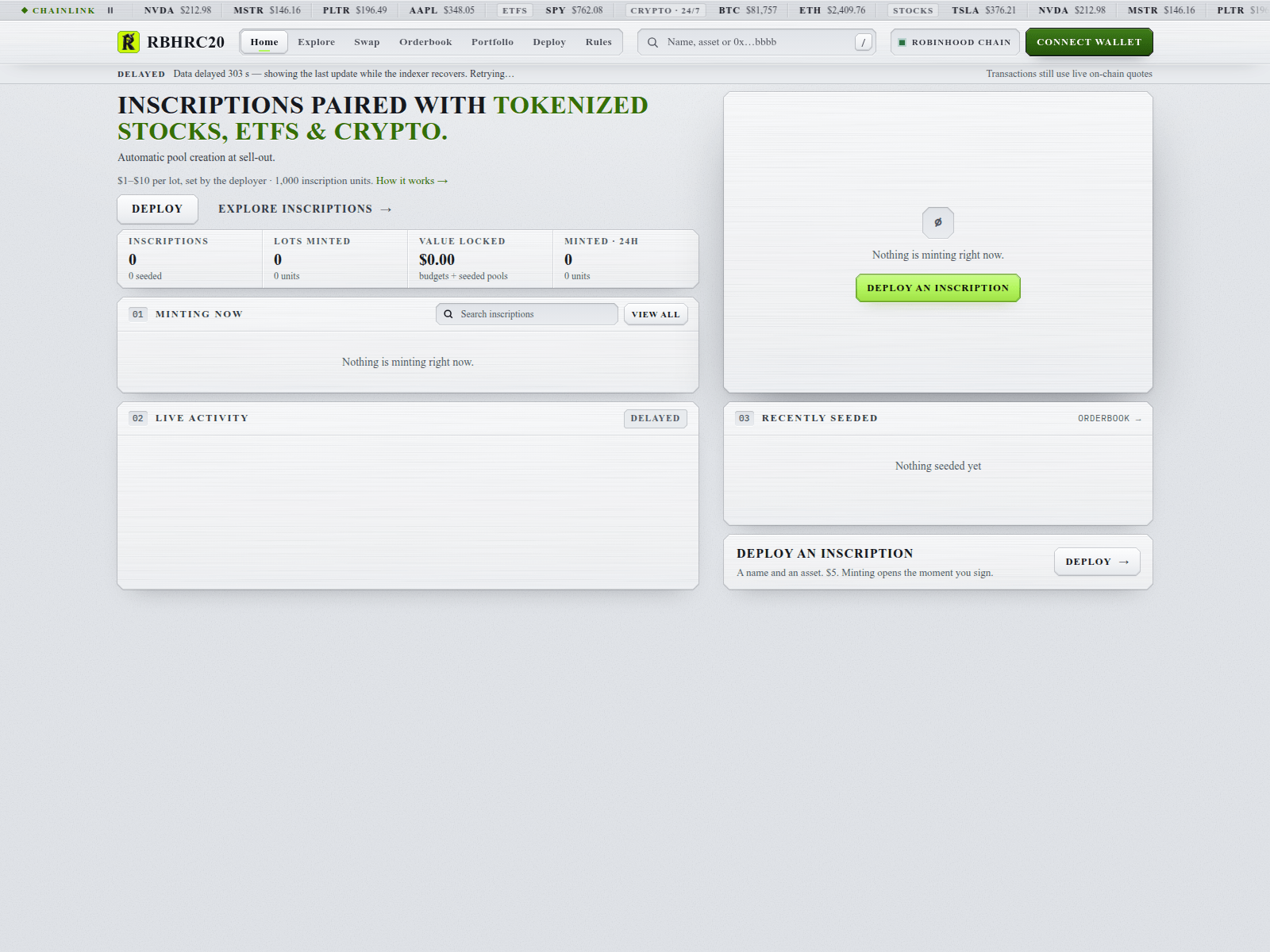Click the empty-state slashed circle icon
1270x952 pixels.
coord(938,222)
